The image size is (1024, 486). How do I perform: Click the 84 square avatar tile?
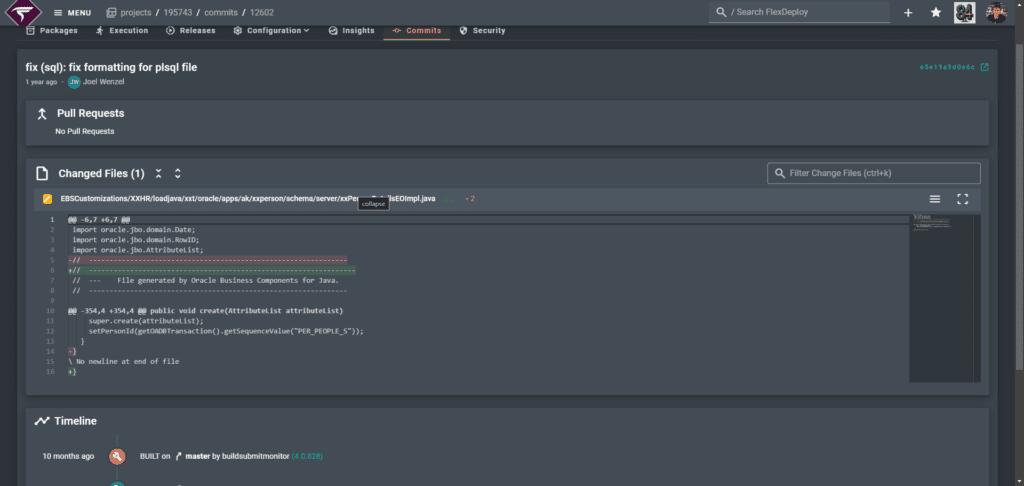point(965,12)
